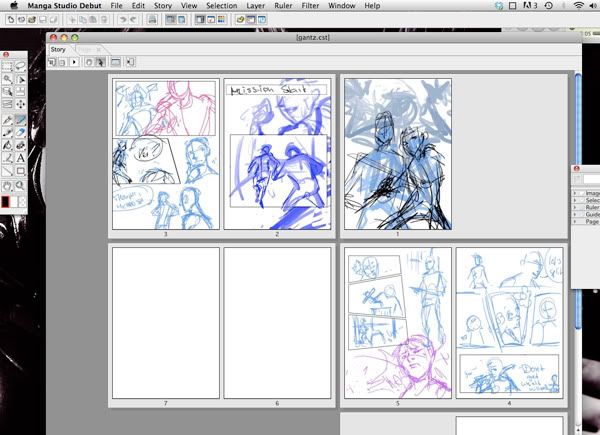Select the Text tool
Viewport: 600px width, 435px height.
click(20, 157)
